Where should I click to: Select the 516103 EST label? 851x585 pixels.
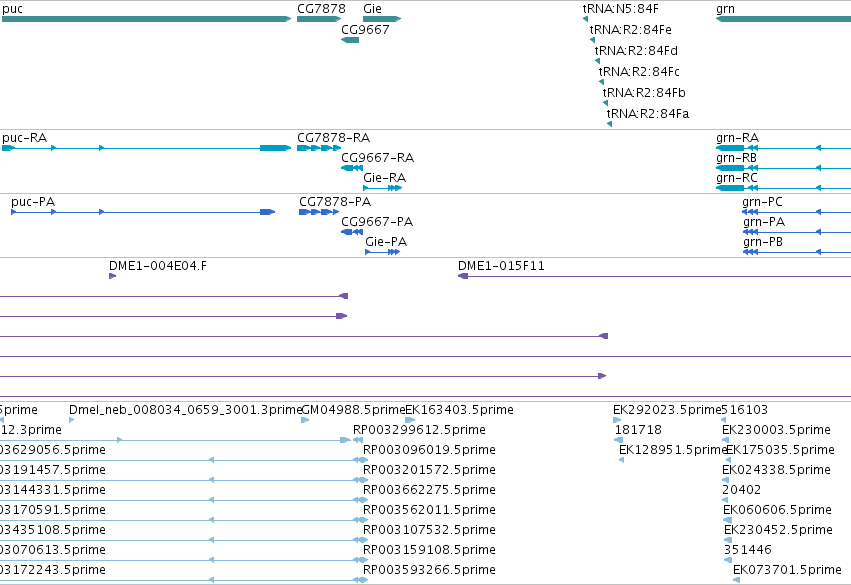click(745, 410)
